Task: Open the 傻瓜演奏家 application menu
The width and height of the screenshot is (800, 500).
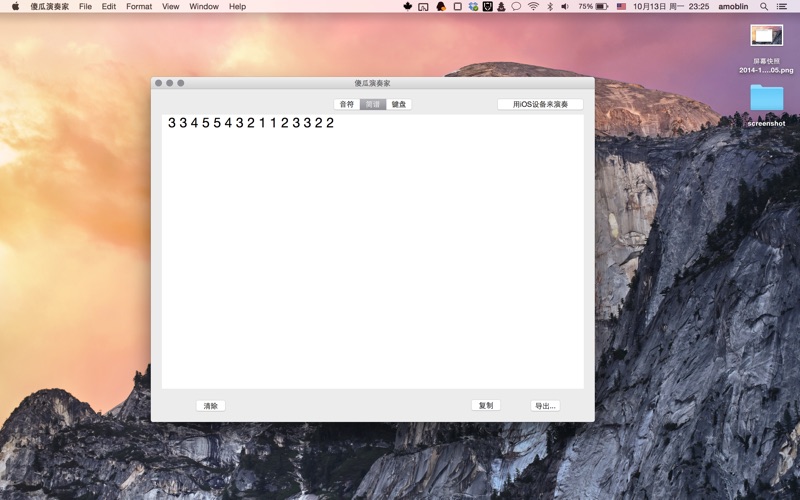Action: coord(49,6)
